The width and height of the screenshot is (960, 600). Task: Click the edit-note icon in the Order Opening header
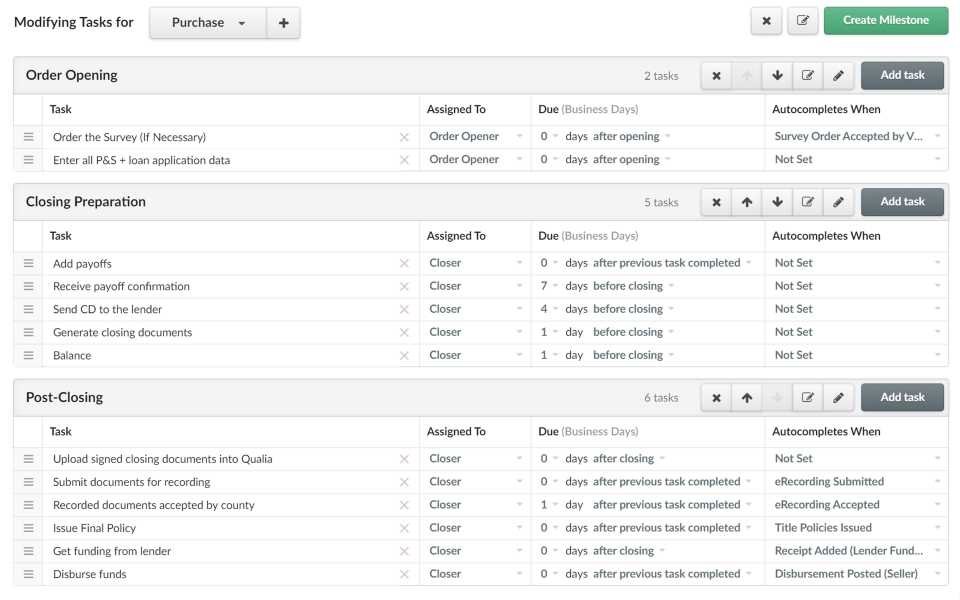tap(808, 75)
